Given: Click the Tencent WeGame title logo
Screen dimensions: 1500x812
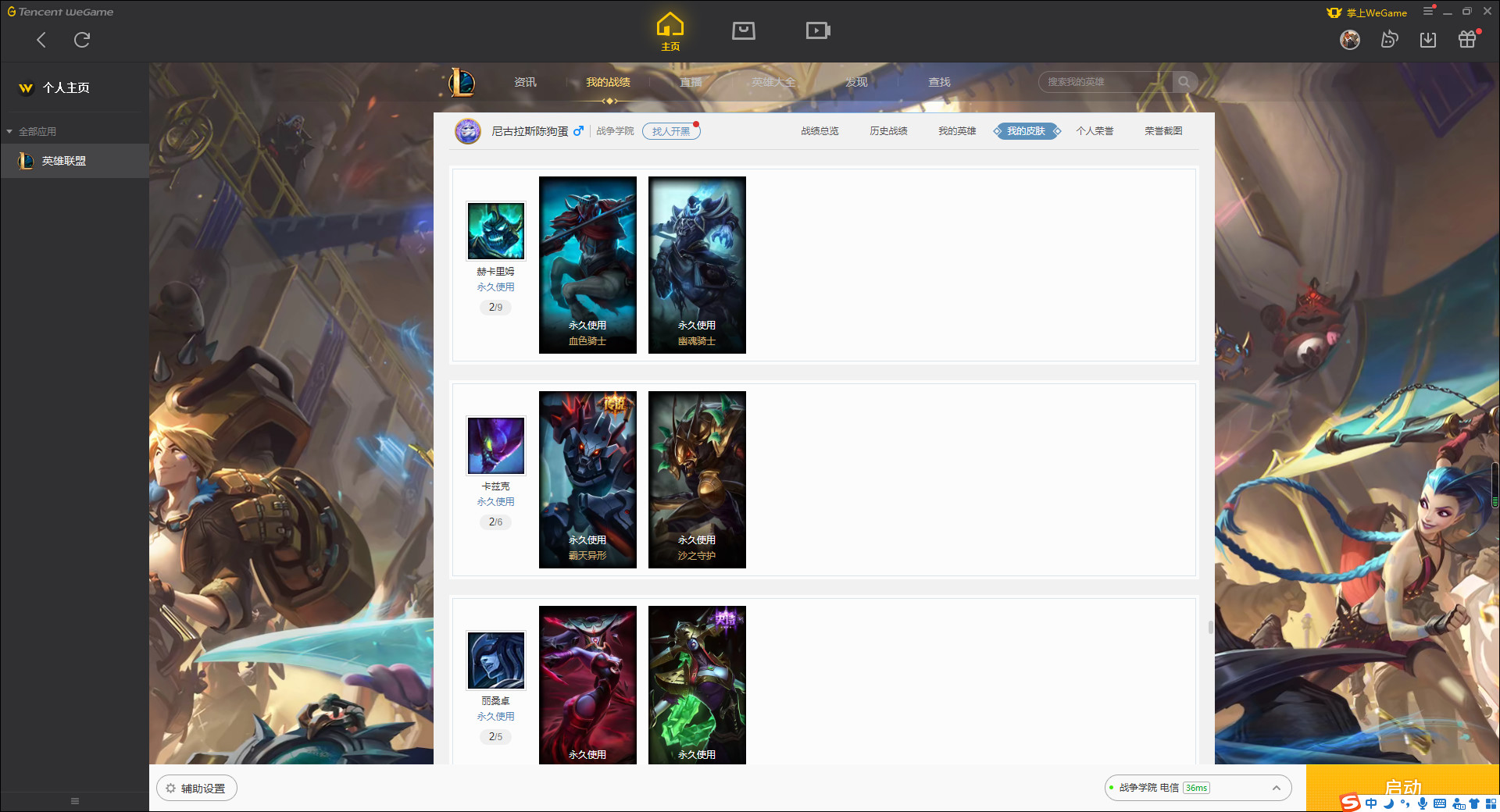Looking at the screenshot, I should click(60, 12).
